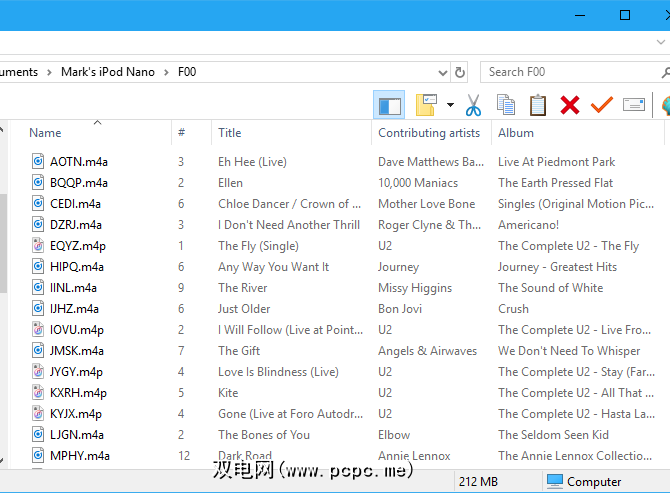Image resolution: width=670 pixels, height=493 pixels.
Task: Click the orange checkmark Properties icon
Action: coord(602,105)
